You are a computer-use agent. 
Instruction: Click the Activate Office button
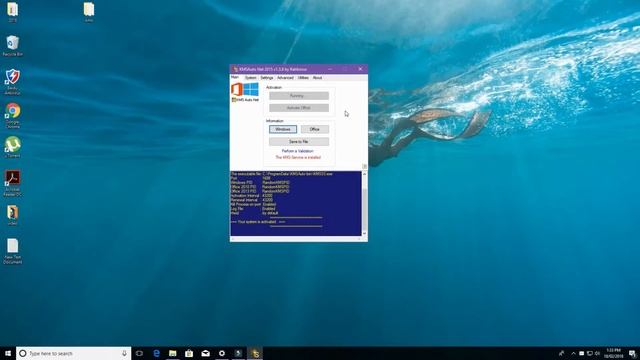point(299,108)
